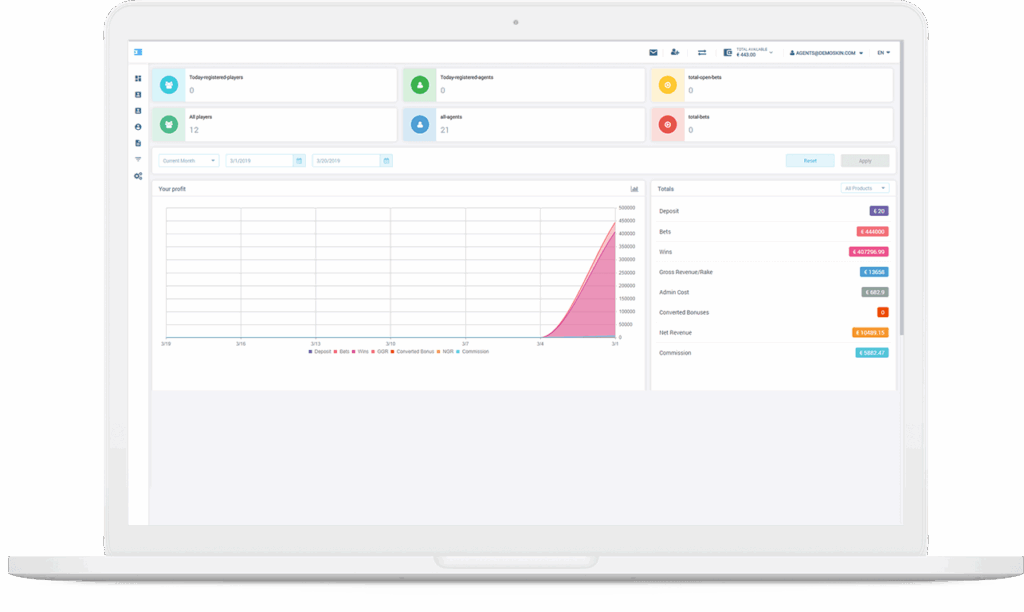
Task: Click the Reset button
Action: click(810, 160)
